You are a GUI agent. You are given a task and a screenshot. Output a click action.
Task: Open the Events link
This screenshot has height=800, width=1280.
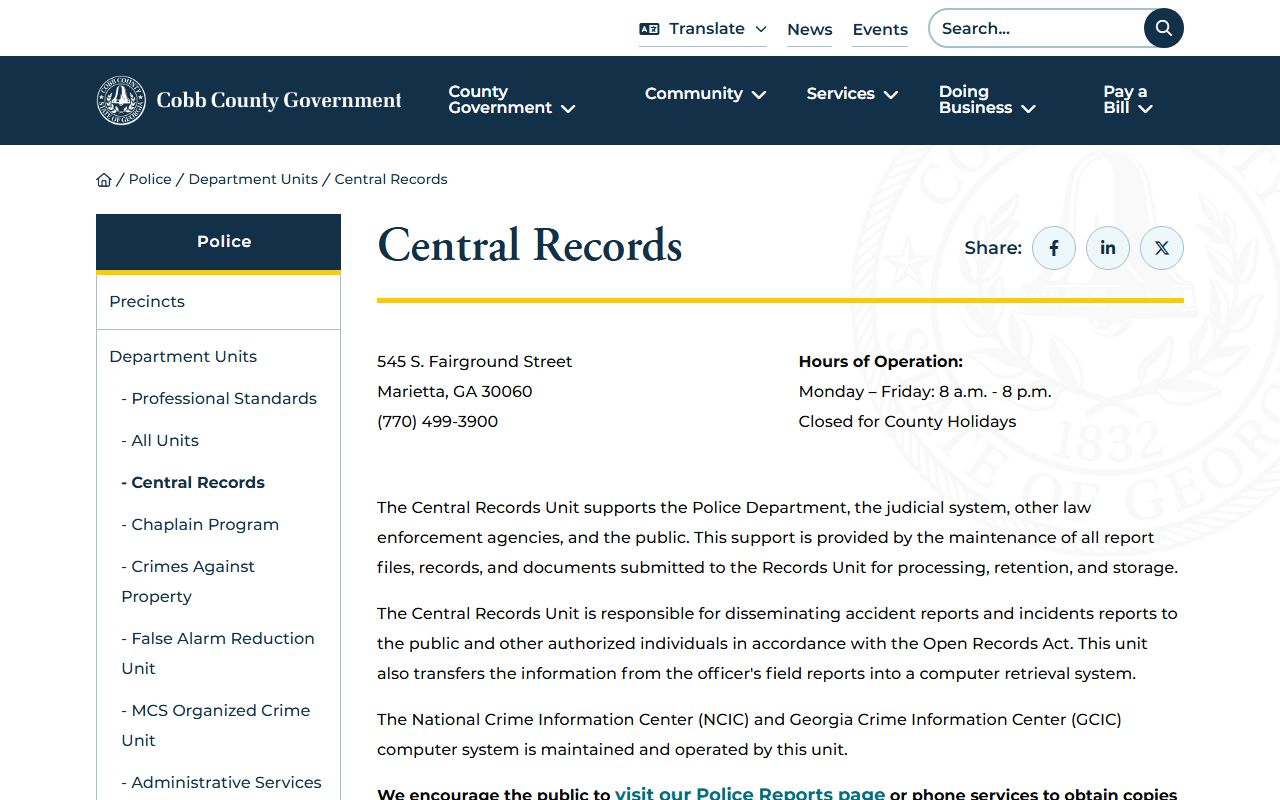click(x=880, y=30)
